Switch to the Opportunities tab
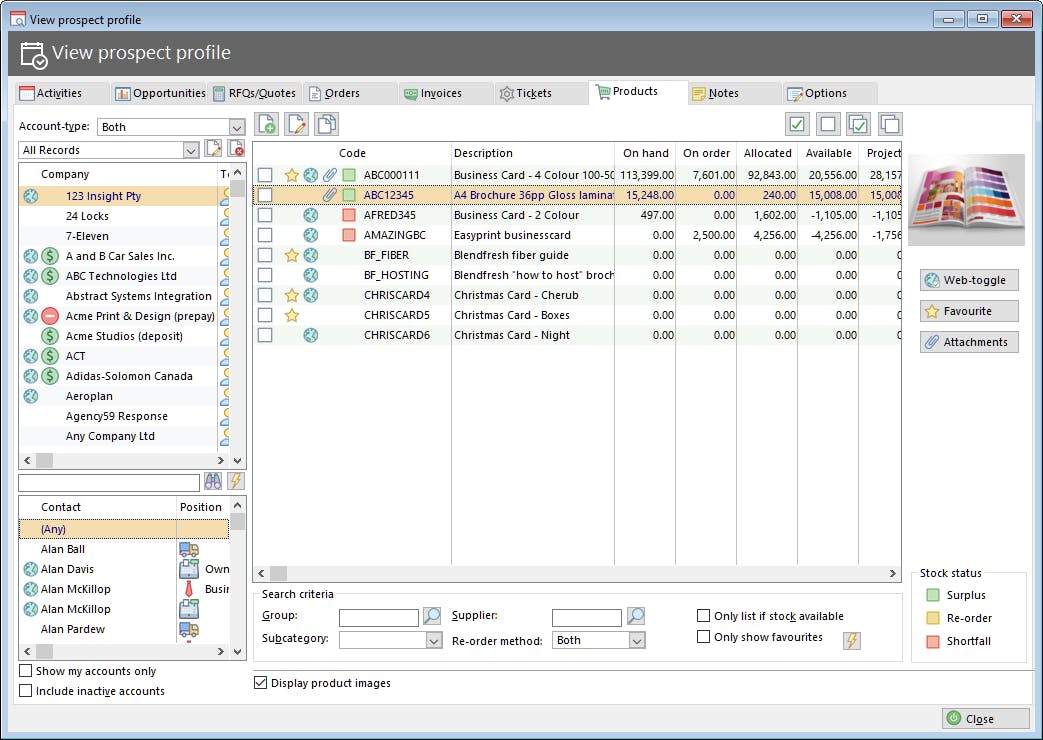 coord(160,93)
